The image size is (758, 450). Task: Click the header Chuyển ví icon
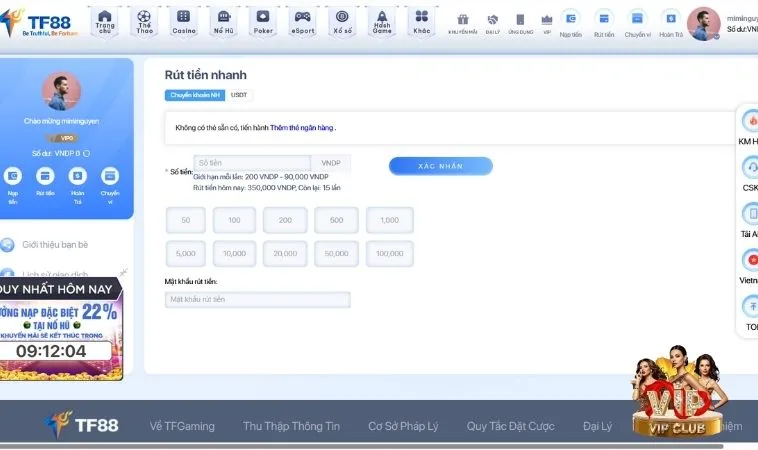[x=637, y=19]
